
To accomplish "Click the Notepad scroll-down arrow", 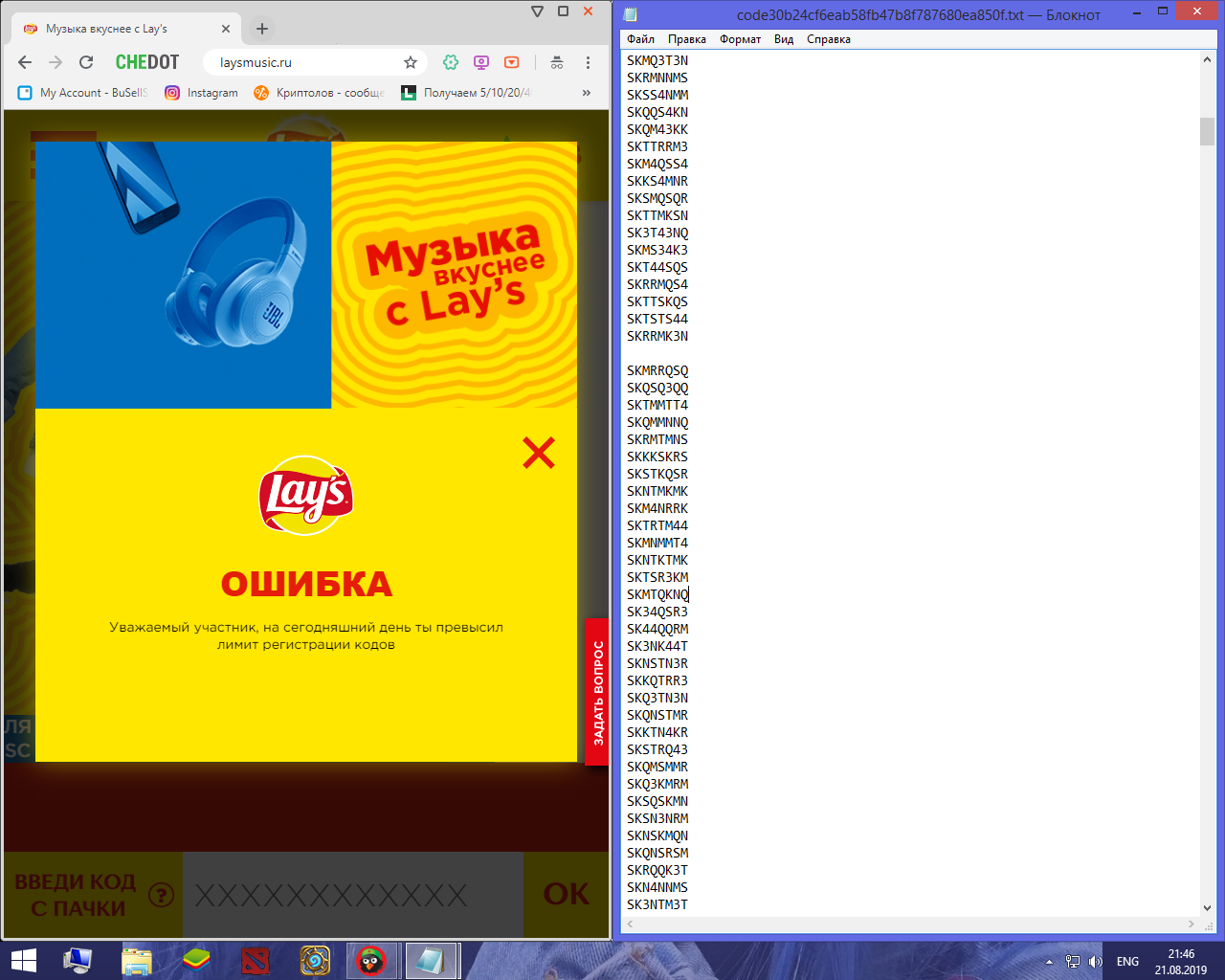I will point(1207,908).
